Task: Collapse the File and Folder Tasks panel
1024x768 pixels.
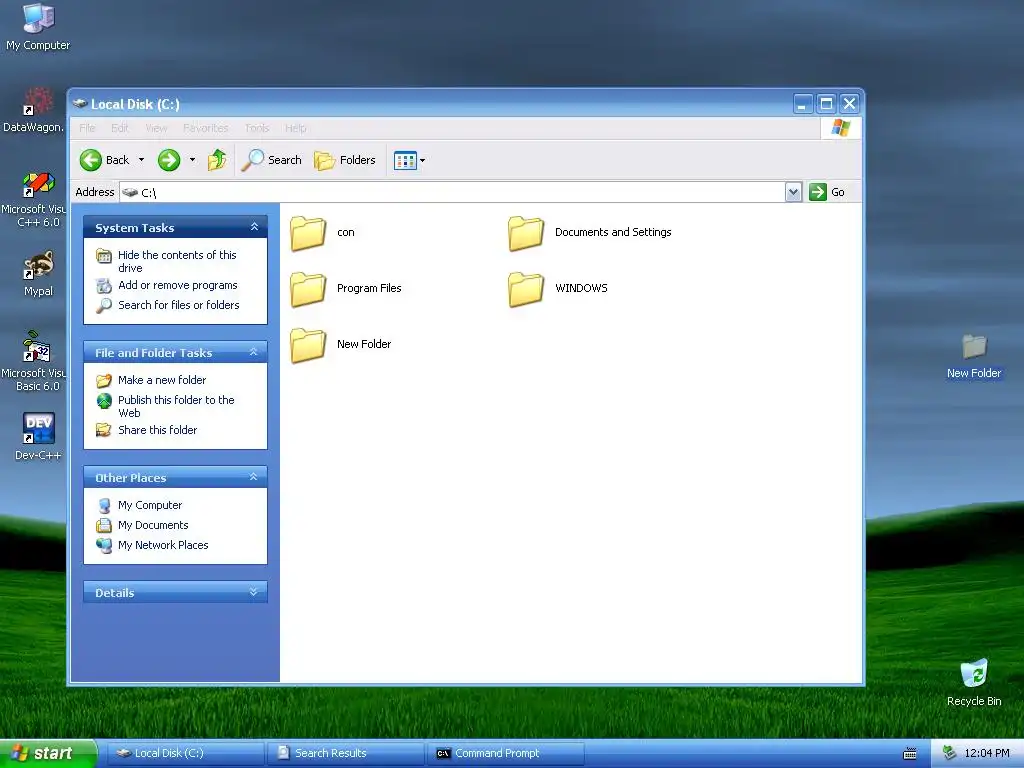Action: 253,352
